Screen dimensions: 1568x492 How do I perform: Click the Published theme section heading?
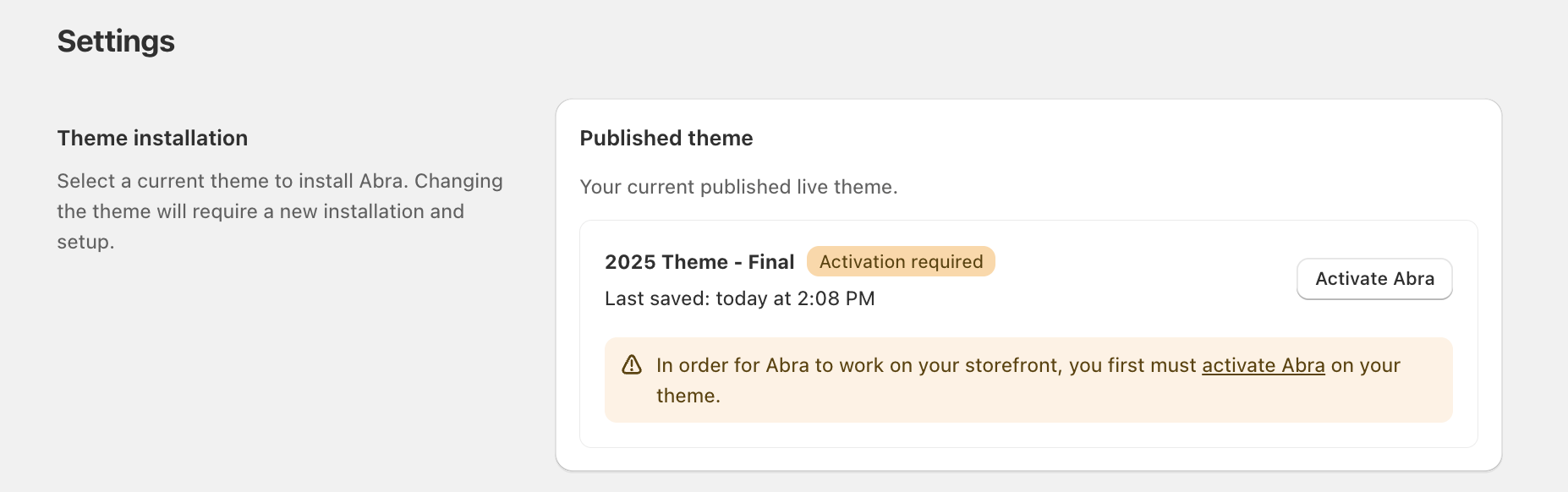click(666, 138)
